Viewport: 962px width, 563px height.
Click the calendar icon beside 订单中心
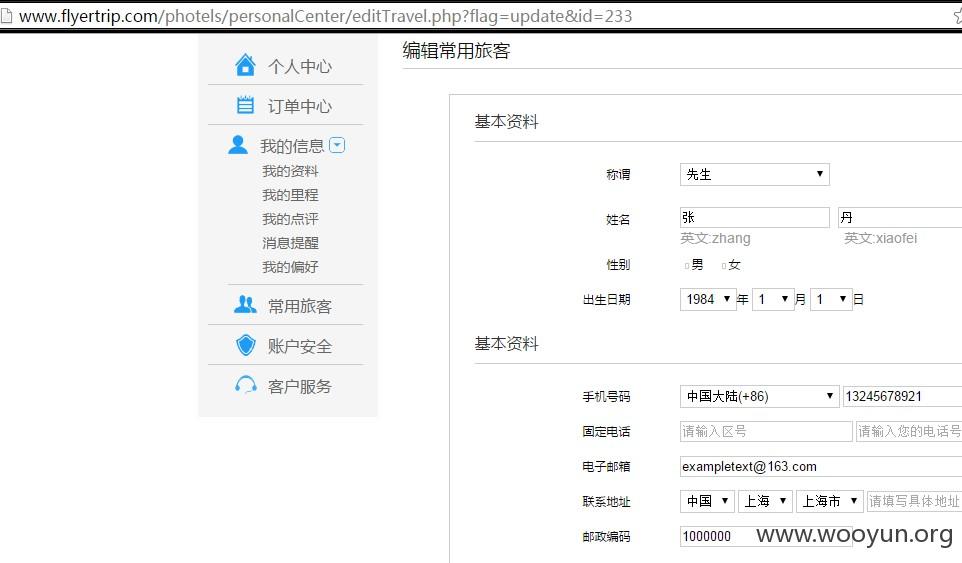[x=245, y=105]
